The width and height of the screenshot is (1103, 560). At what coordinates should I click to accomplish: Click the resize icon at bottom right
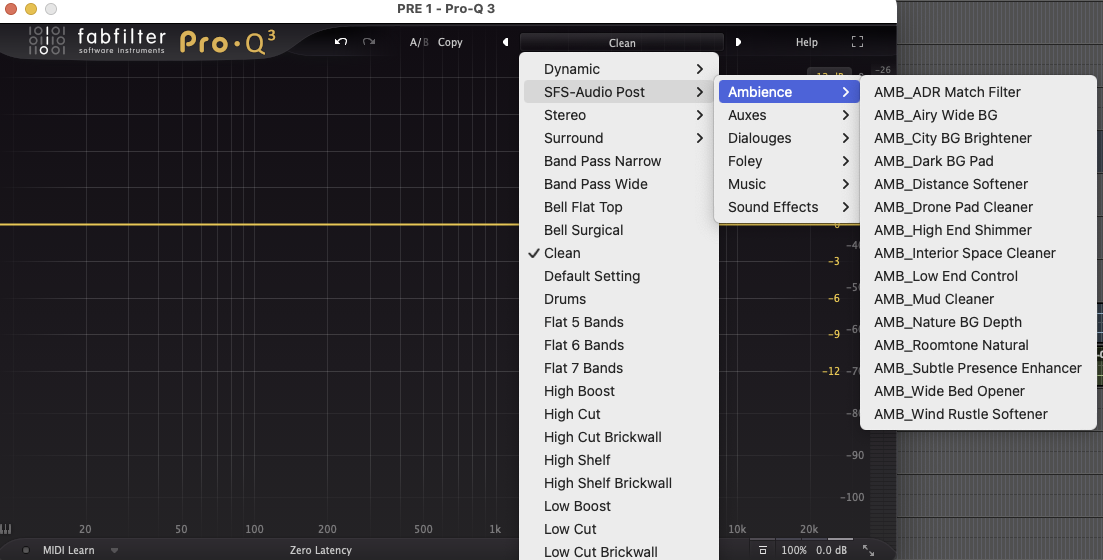click(x=868, y=550)
